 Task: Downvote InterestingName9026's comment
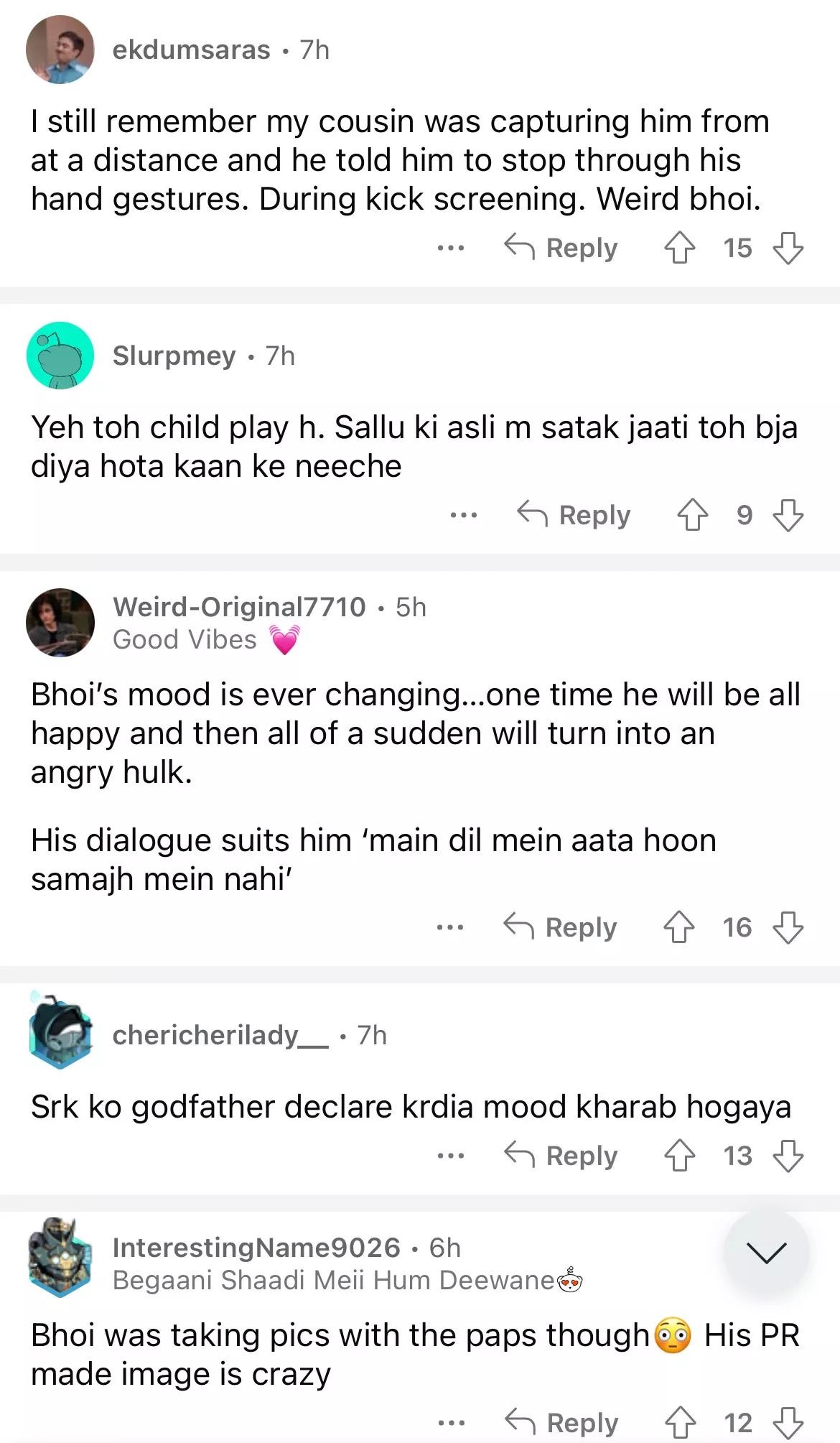(x=788, y=1423)
